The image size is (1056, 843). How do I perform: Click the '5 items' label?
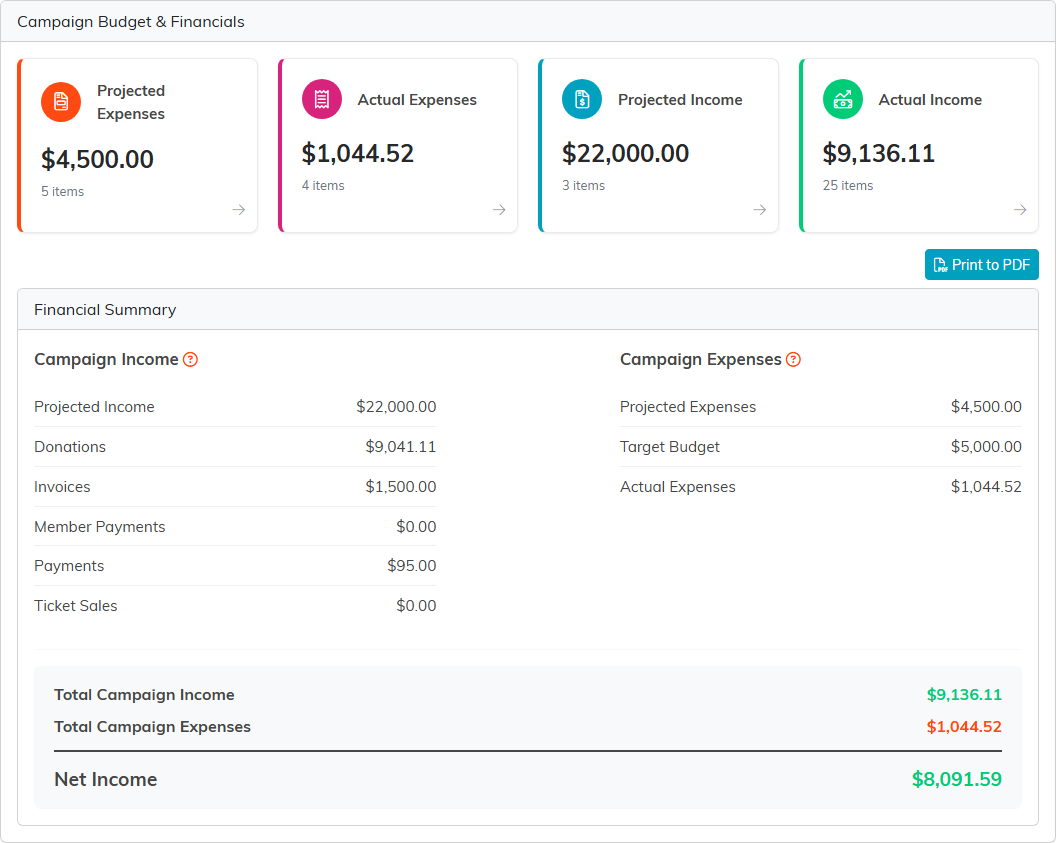(x=63, y=192)
